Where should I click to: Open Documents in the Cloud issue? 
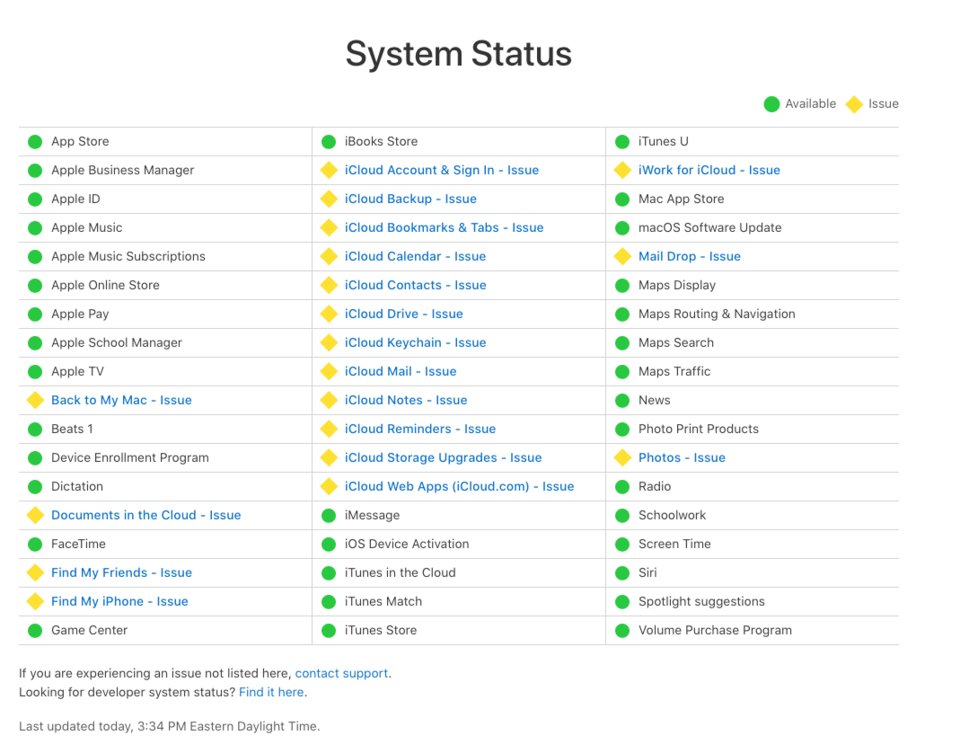click(146, 516)
